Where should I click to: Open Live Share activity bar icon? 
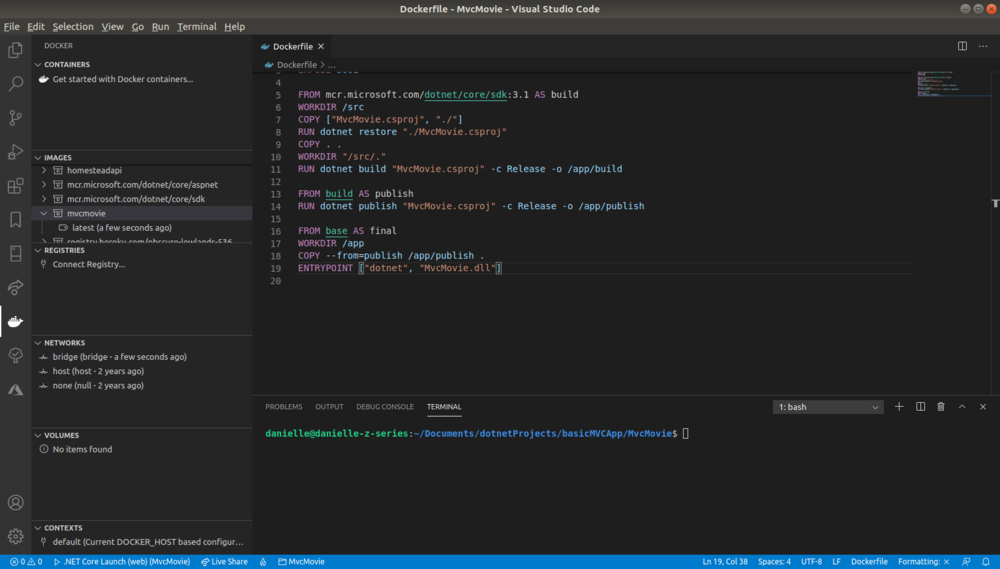pos(15,287)
